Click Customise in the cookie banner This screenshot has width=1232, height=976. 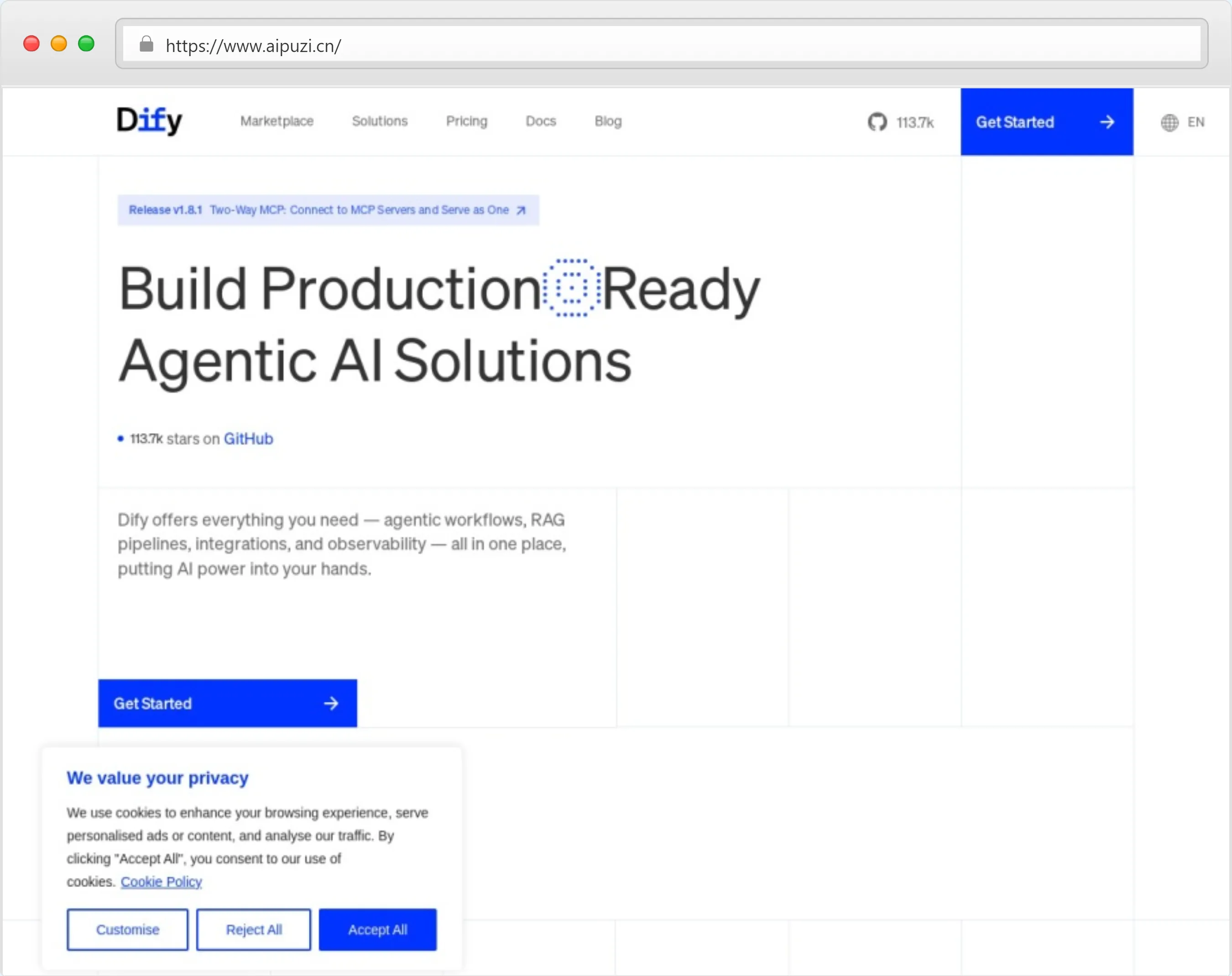[x=127, y=930]
